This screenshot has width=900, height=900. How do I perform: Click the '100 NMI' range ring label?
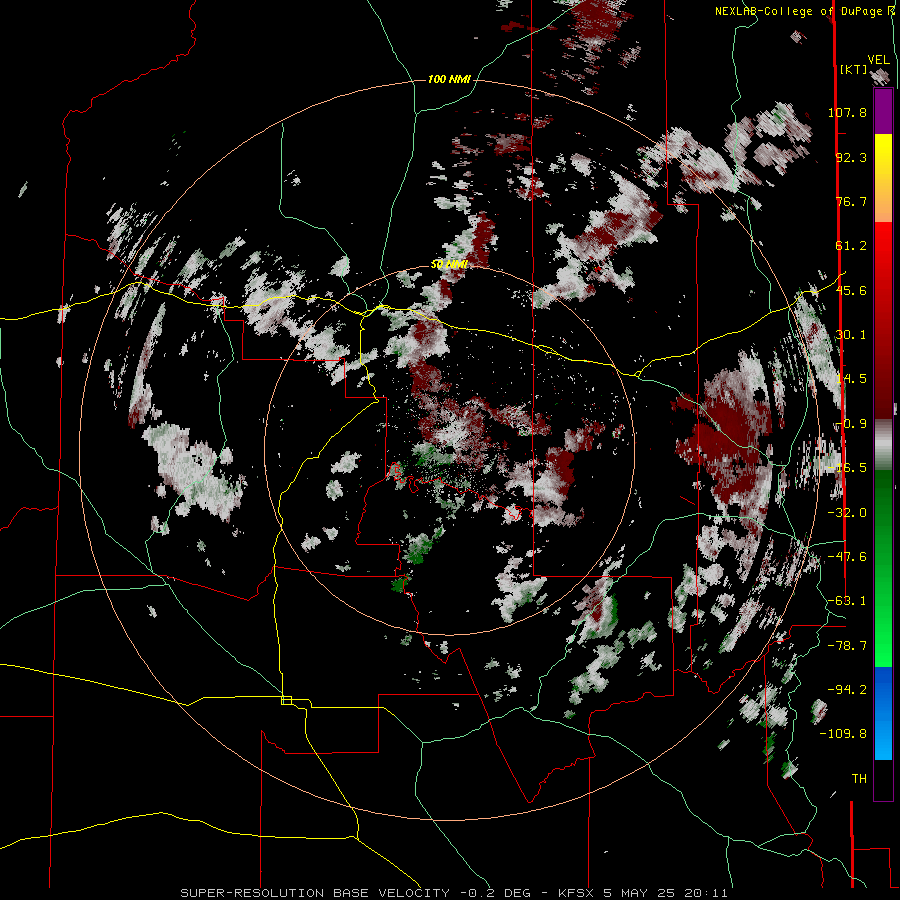tap(449, 79)
